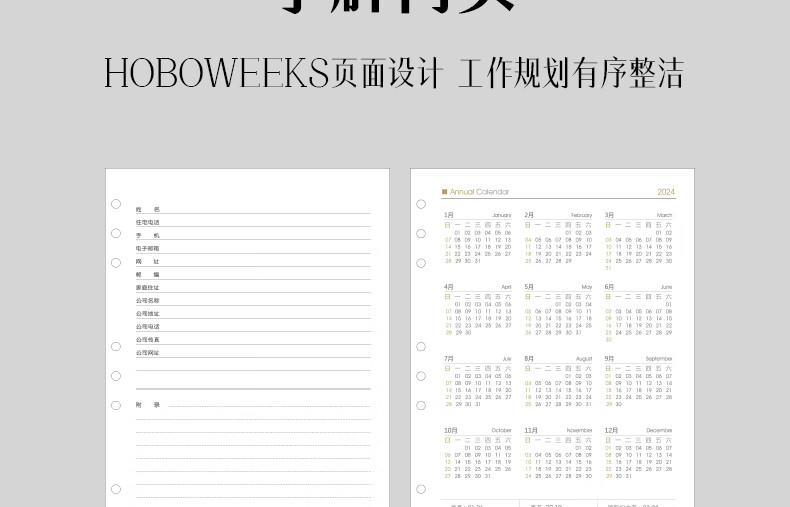
Task: Click the 公司传真 field line
Action: point(260,340)
